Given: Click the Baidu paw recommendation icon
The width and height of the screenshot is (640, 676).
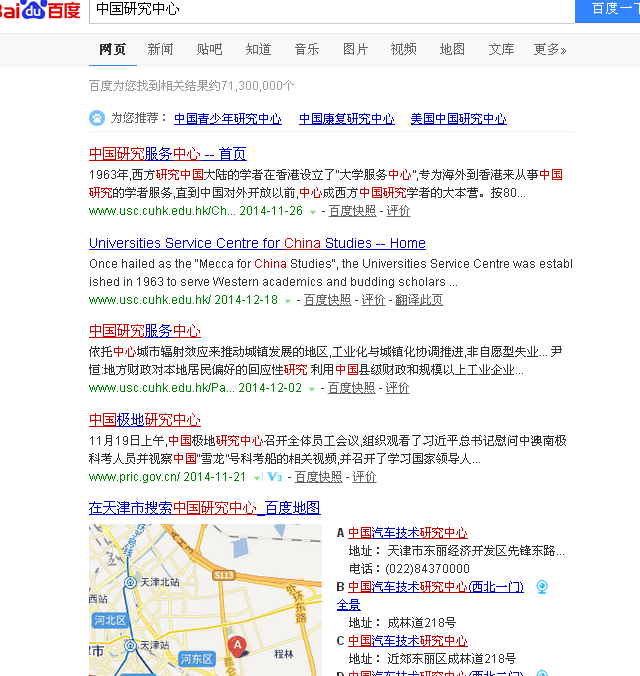Looking at the screenshot, I should [97, 118].
